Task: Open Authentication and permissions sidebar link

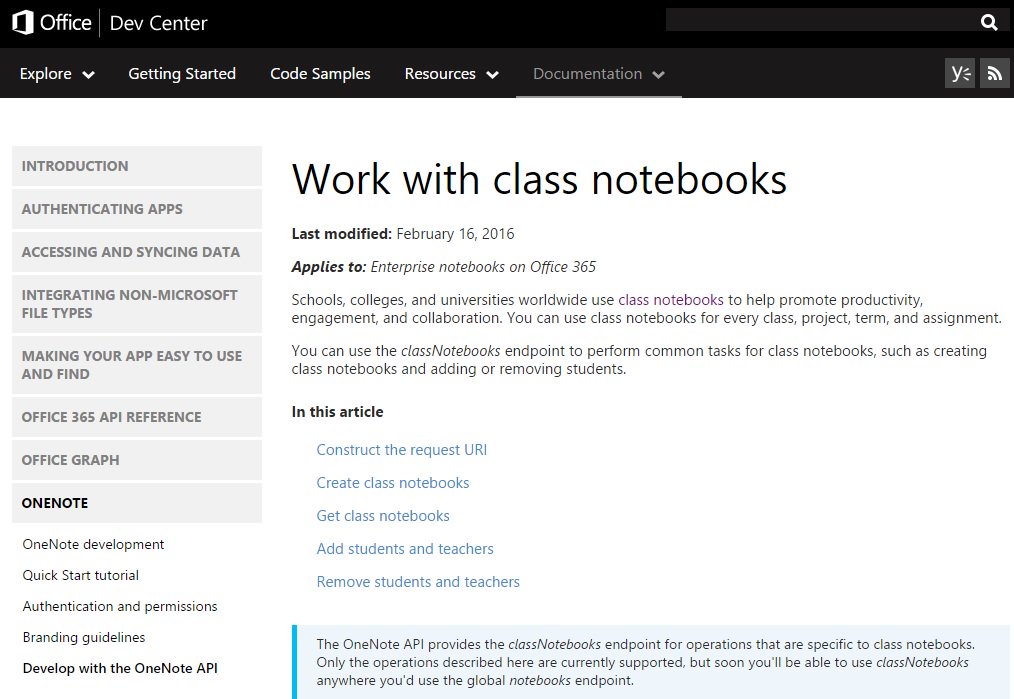Action: pos(120,607)
